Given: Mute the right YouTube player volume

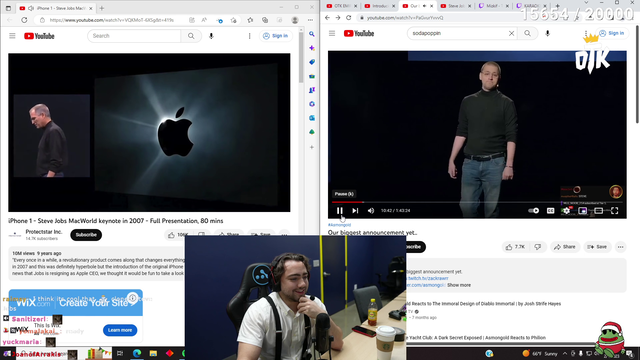Looking at the screenshot, I should click(371, 211).
